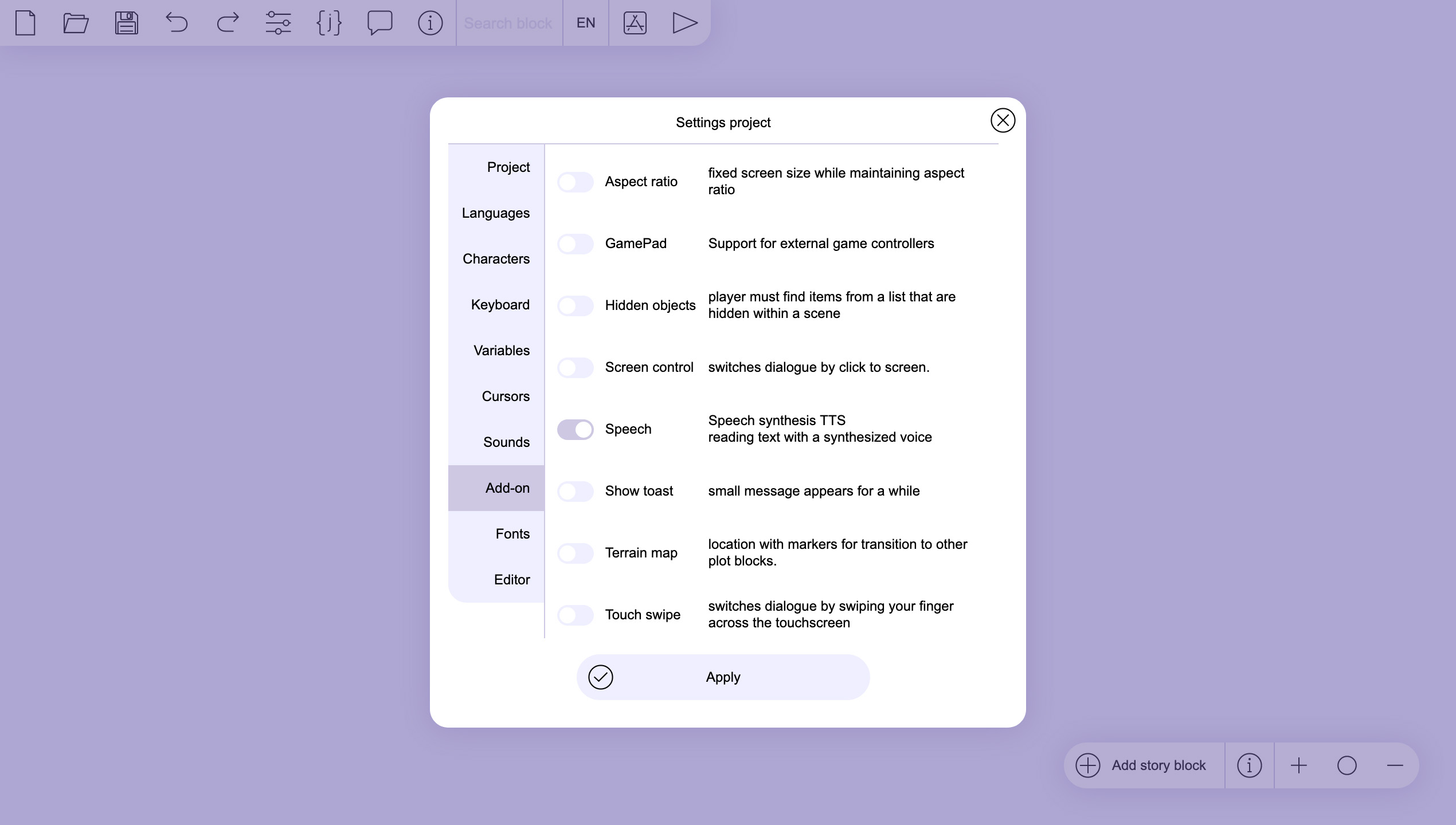Turn off the Speech toggle
The image size is (1456, 825).
coord(575,430)
